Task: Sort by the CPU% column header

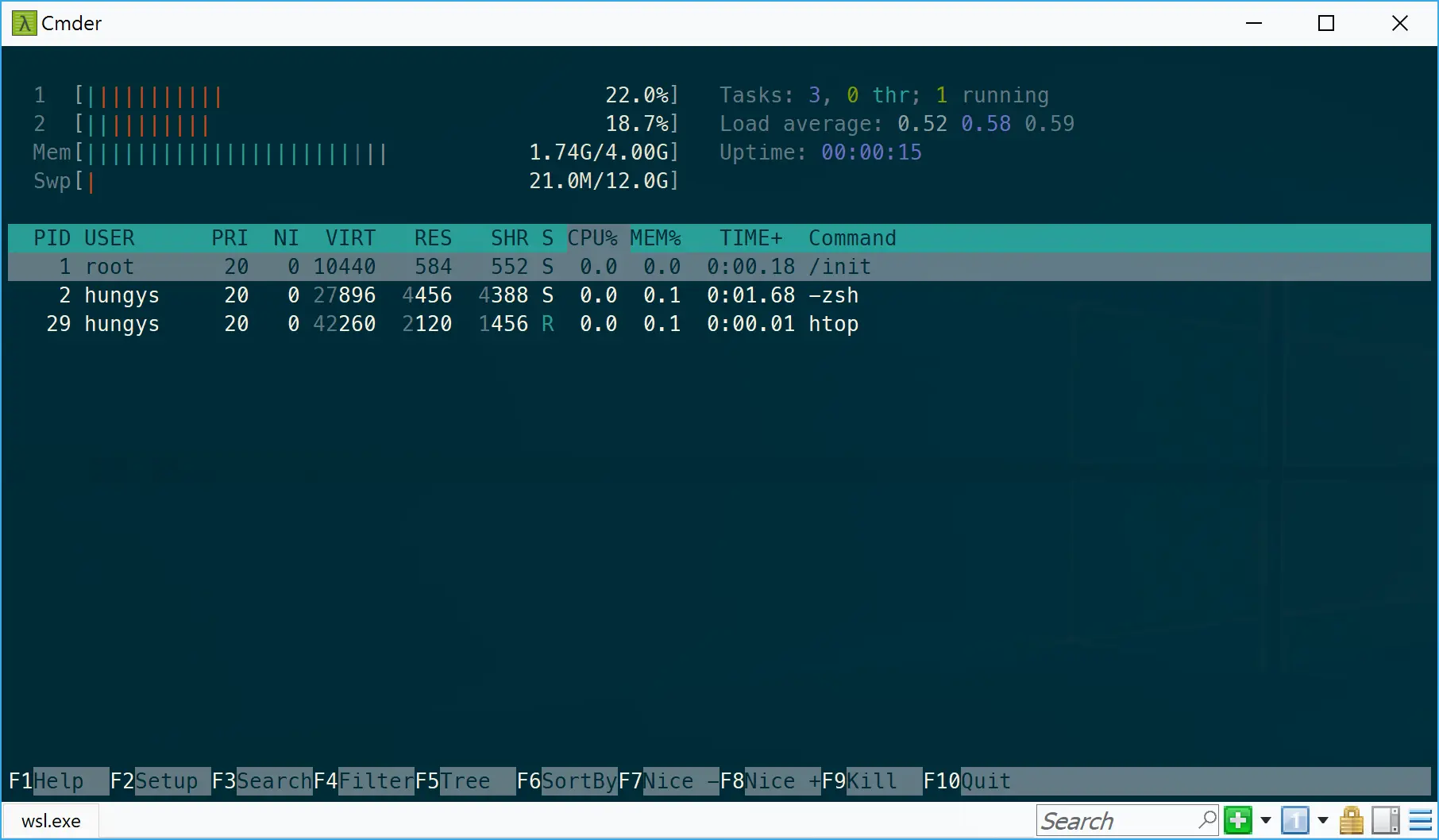Action: 592,238
